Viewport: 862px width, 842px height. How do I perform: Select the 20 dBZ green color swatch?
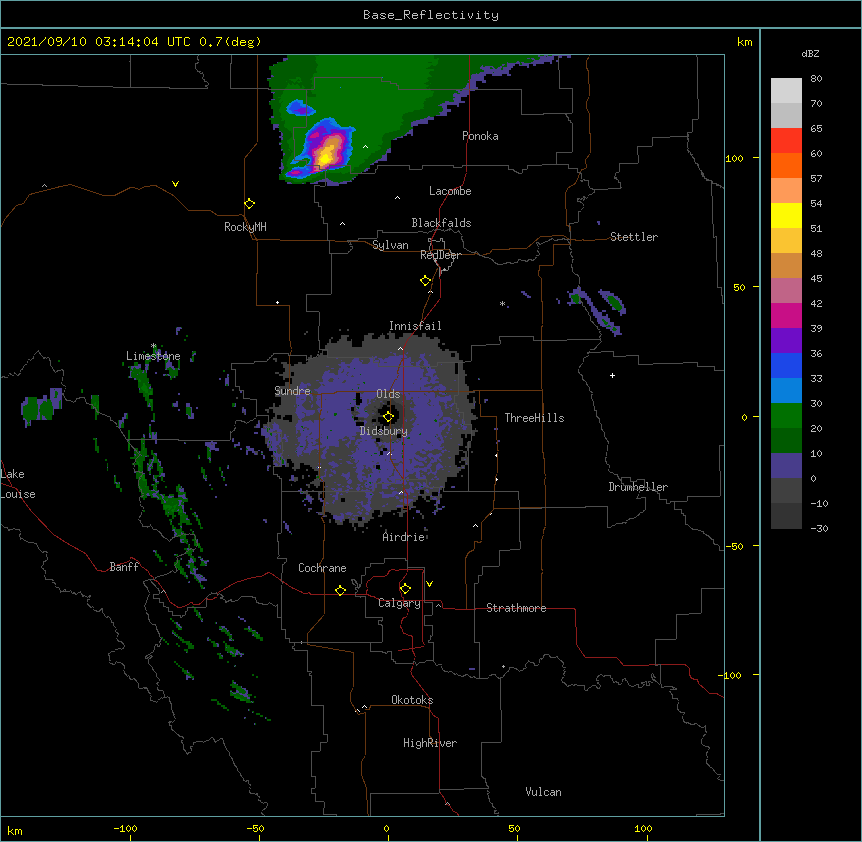tap(786, 416)
